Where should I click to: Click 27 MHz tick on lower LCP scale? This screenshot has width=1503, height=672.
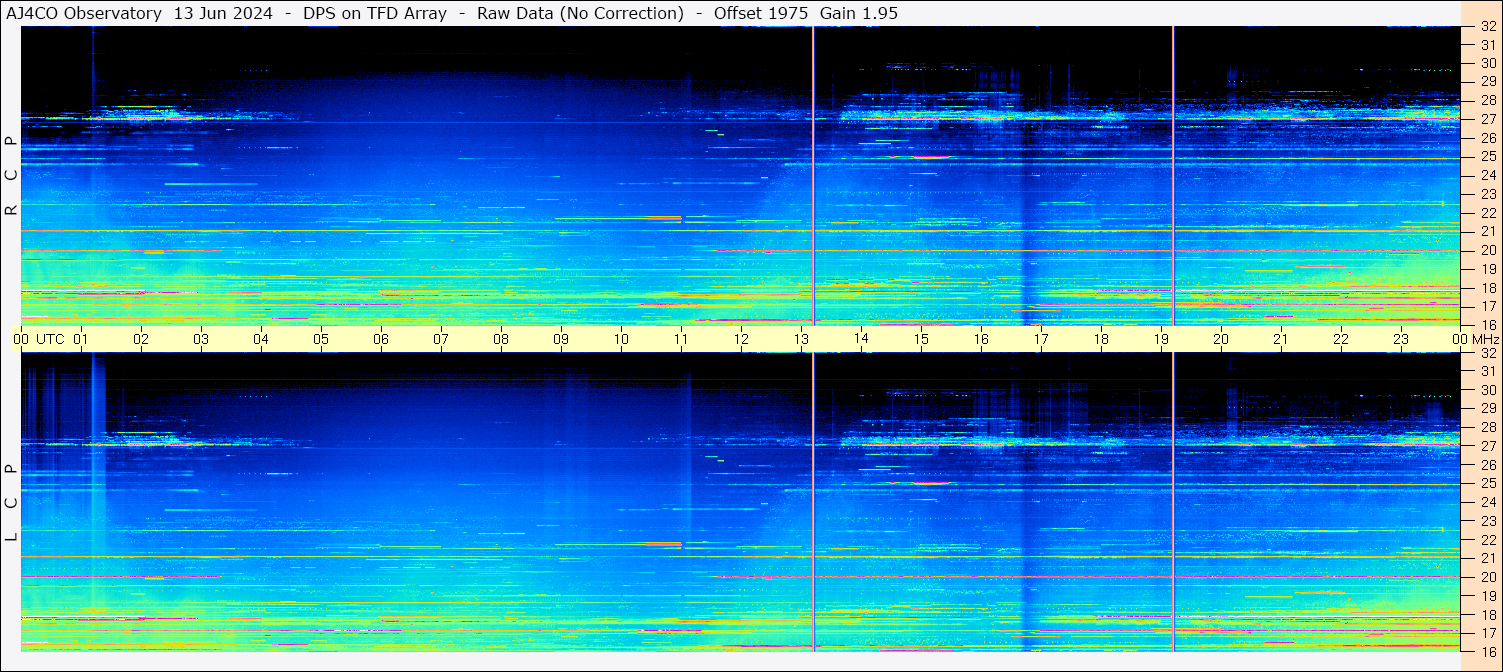click(x=1487, y=446)
